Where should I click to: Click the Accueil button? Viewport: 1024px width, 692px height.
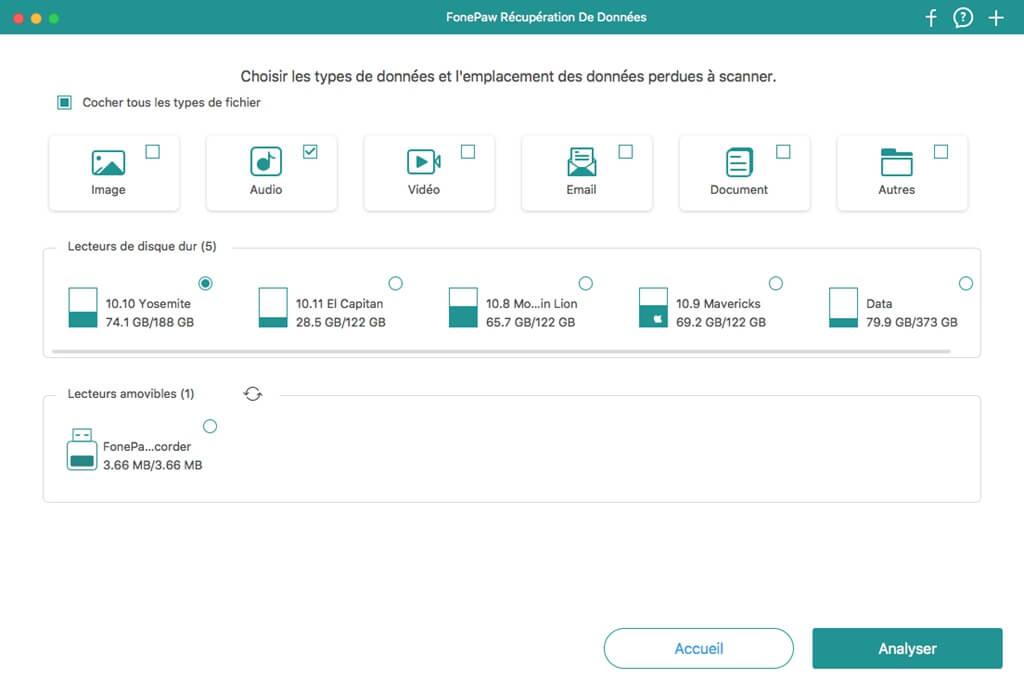pyautogui.click(x=699, y=648)
